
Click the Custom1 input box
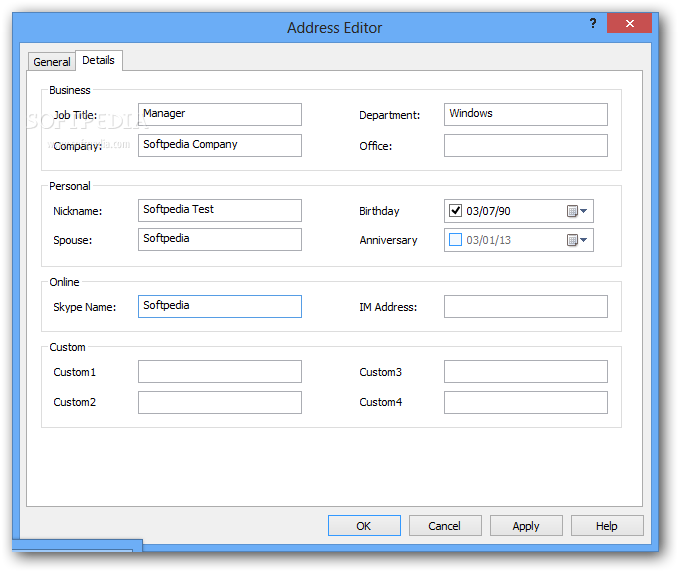[x=220, y=372]
